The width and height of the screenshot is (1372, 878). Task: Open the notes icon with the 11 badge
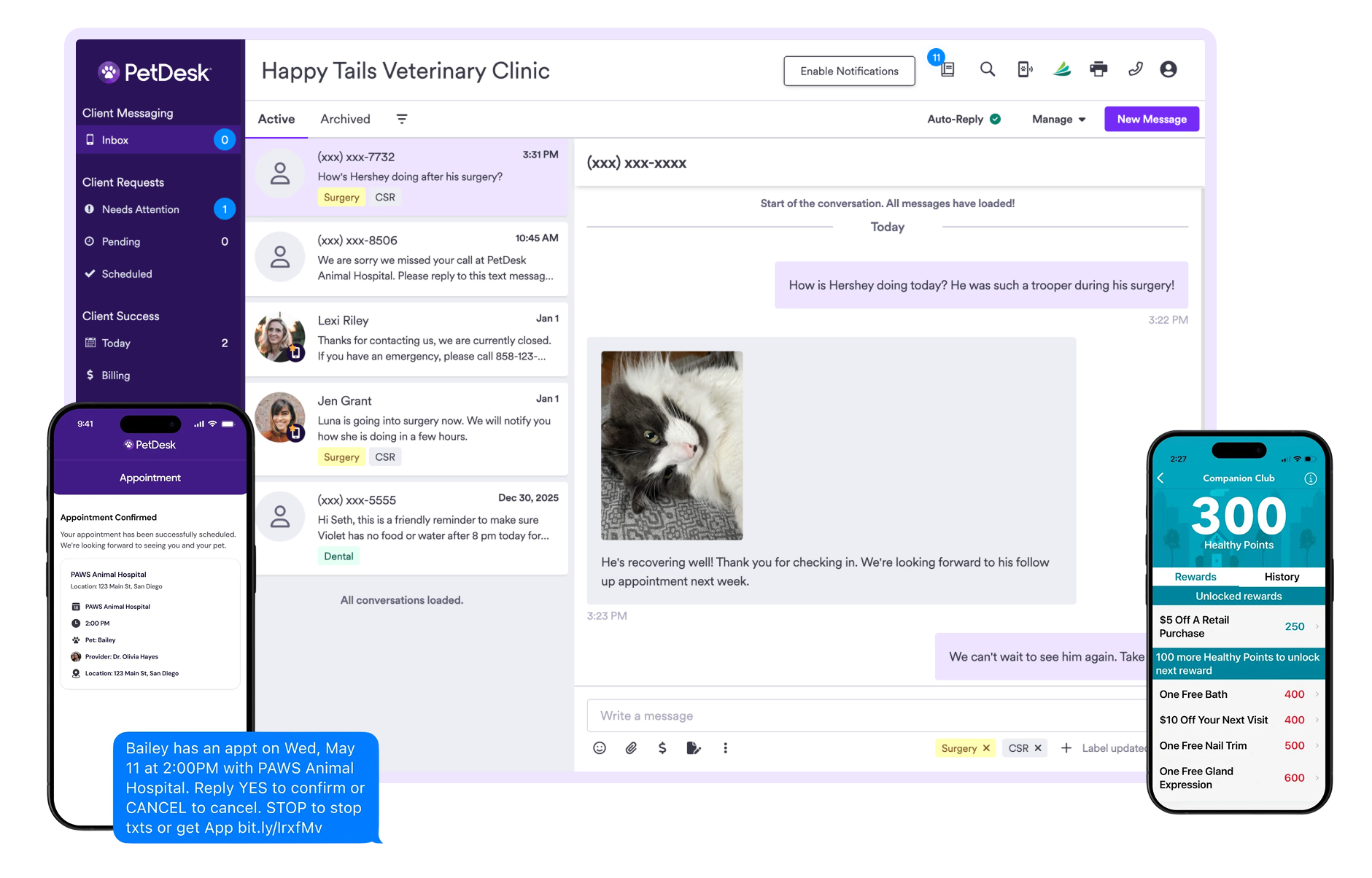947,70
